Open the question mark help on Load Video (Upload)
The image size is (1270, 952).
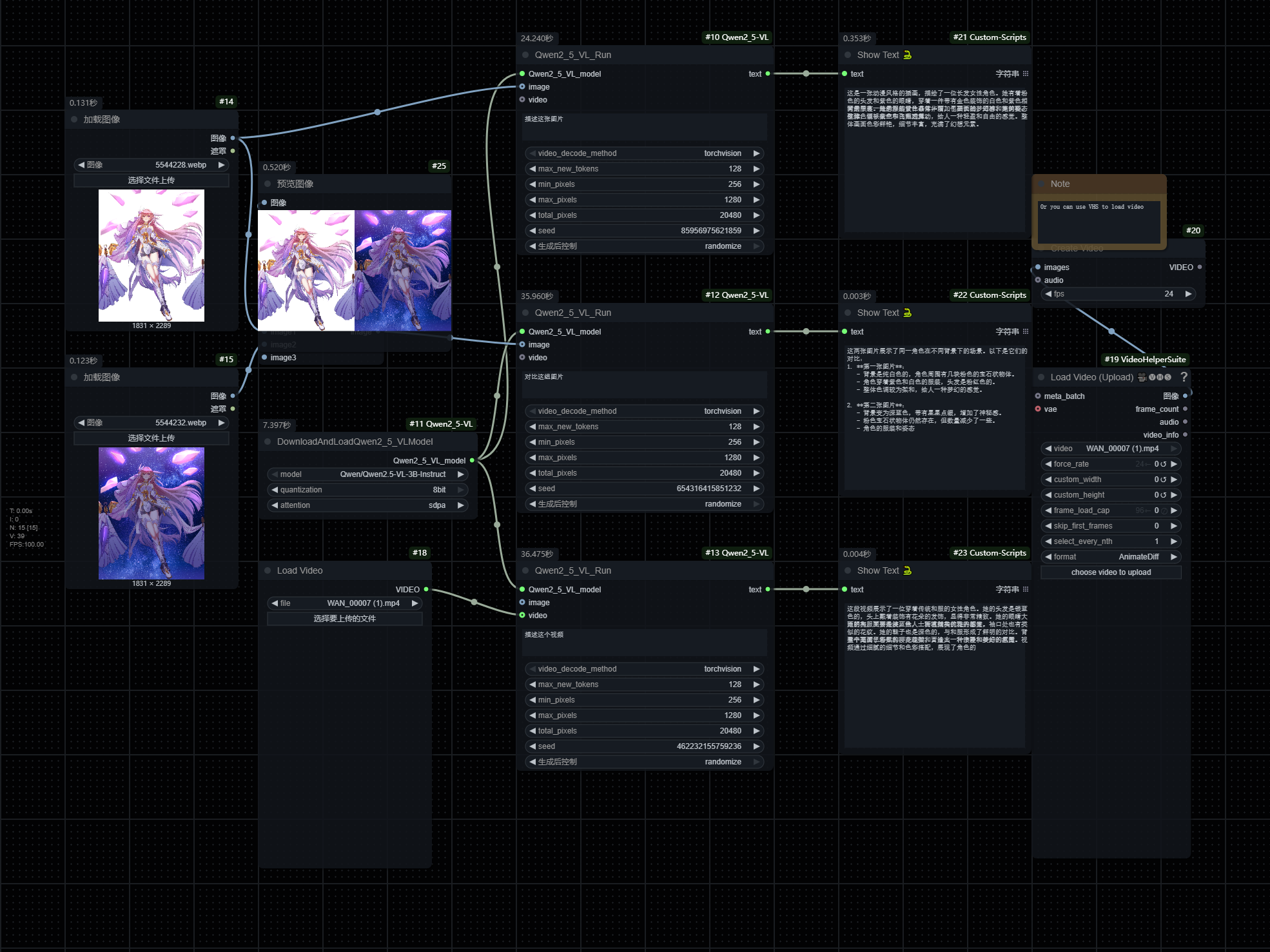click(1184, 377)
